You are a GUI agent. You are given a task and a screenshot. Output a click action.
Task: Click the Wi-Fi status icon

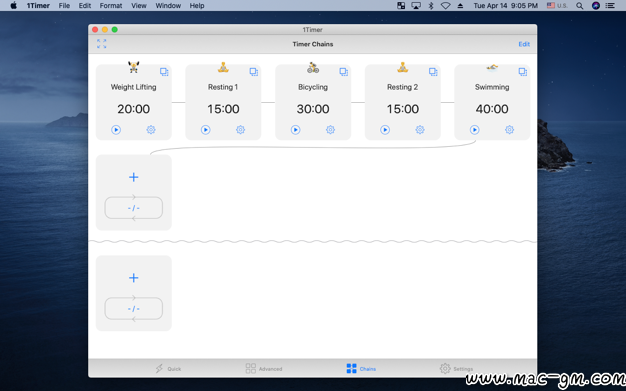(446, 6)
